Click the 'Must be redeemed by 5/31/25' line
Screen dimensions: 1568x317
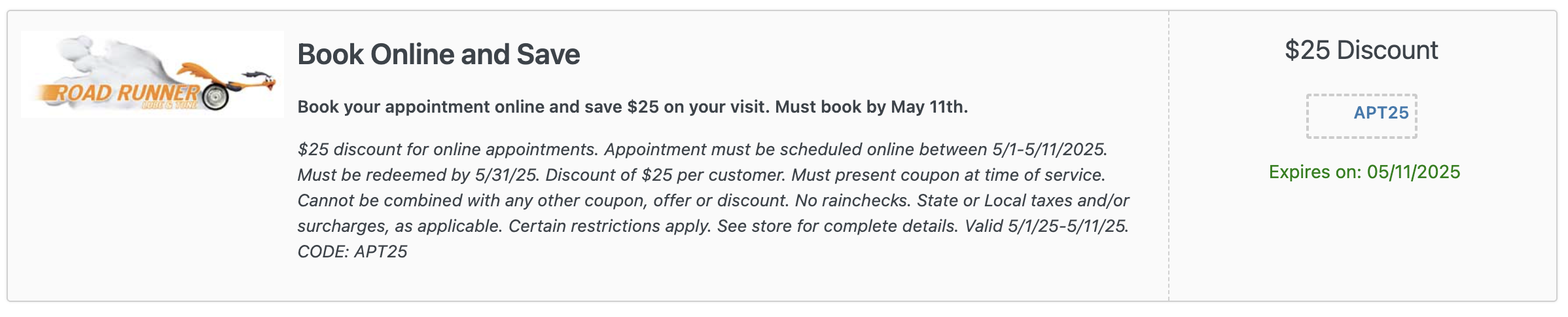[419, 175]
